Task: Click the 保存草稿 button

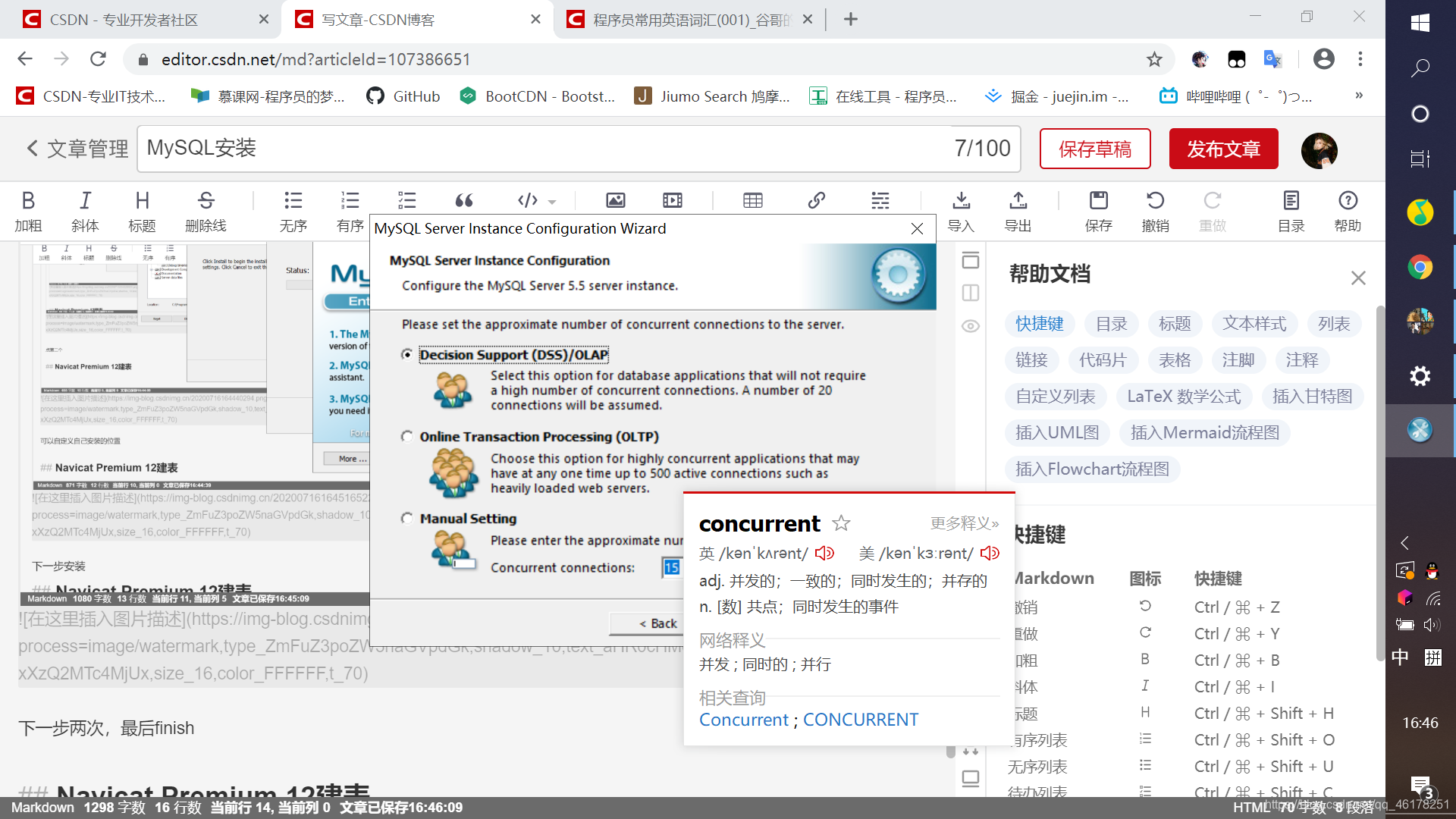Action: pyautogui.click(x=1095, y=149)
